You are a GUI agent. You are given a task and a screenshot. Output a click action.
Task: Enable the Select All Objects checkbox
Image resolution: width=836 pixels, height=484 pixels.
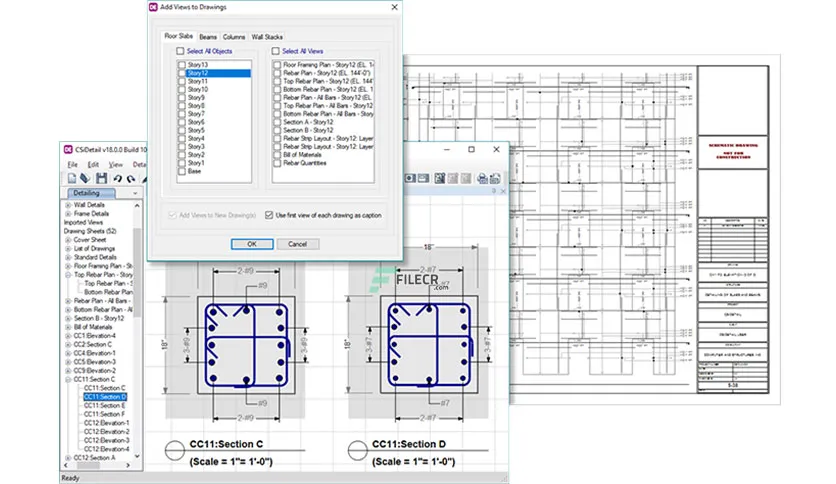(180, 51)
